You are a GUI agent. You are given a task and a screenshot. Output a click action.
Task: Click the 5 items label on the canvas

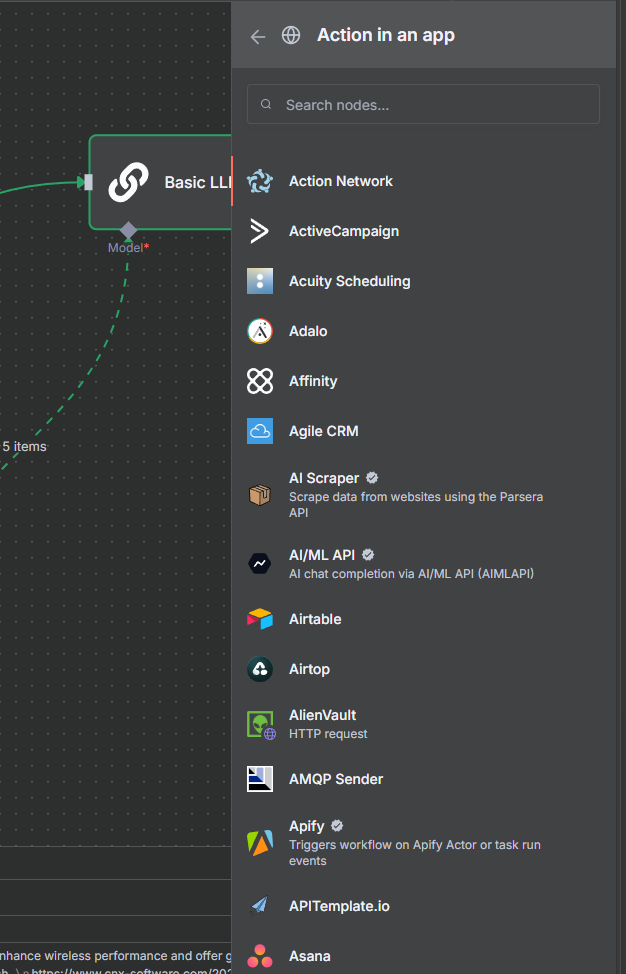coord(24,446)
